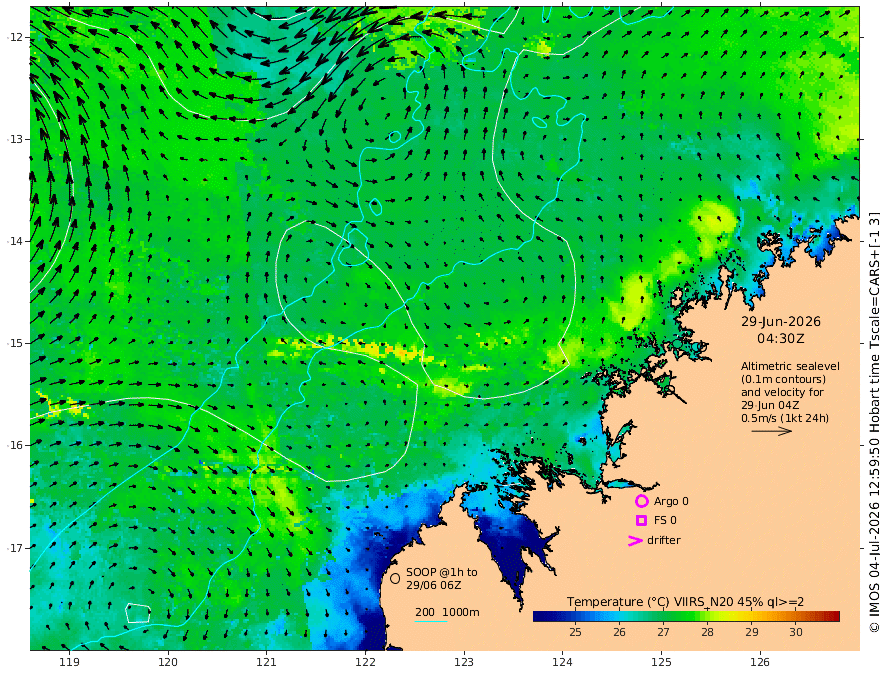Click the longitude axis label 120
This screenshot has height=680, width=880.
tap(168, 662)
